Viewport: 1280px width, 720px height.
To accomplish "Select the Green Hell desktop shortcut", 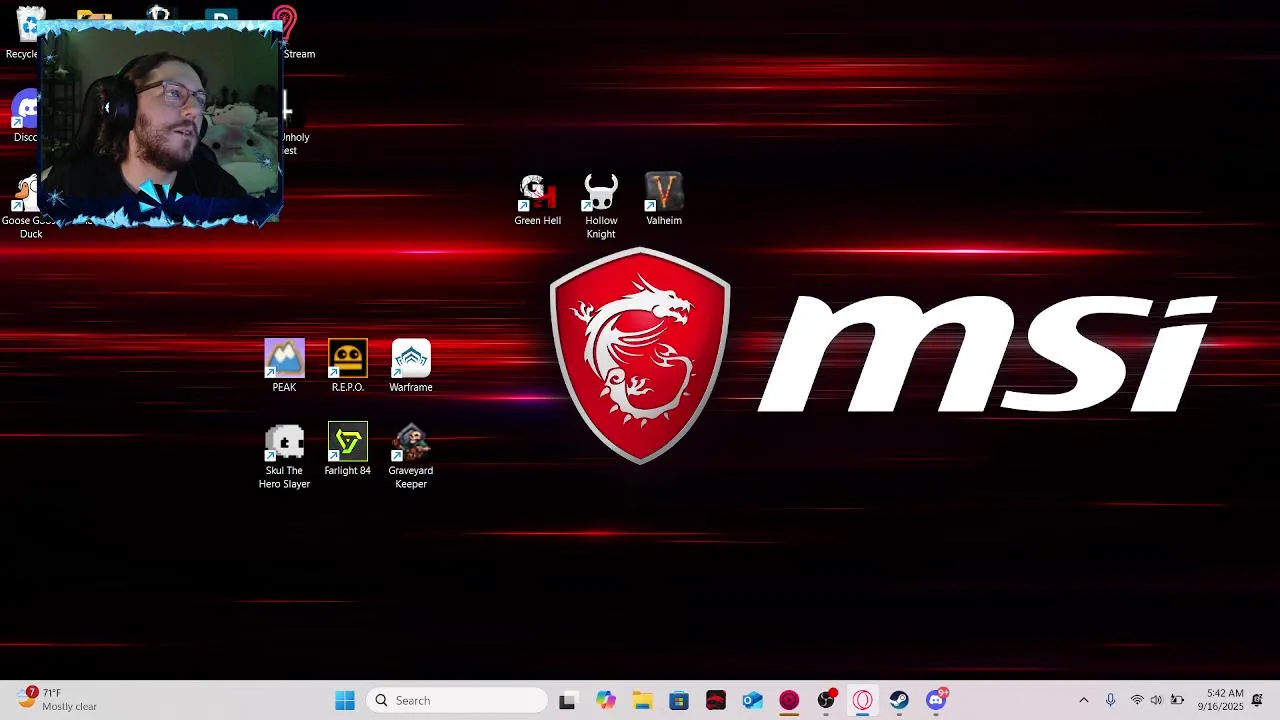I will tap(537, 200).
